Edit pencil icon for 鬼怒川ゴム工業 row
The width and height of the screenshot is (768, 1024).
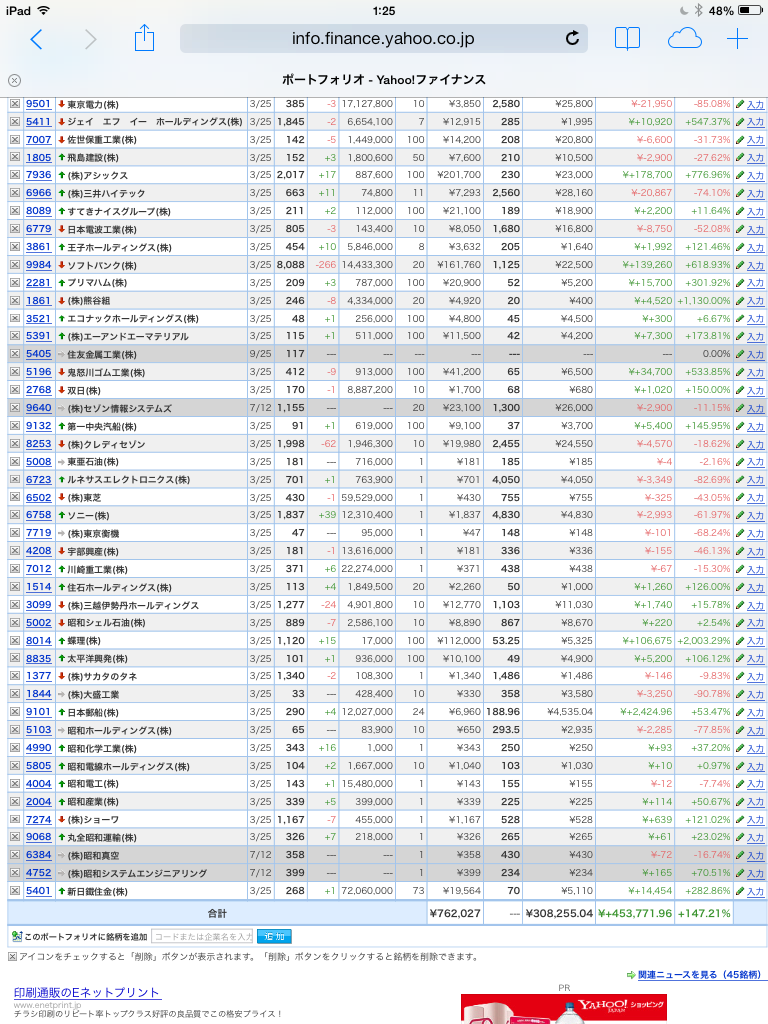coord(740,372)
